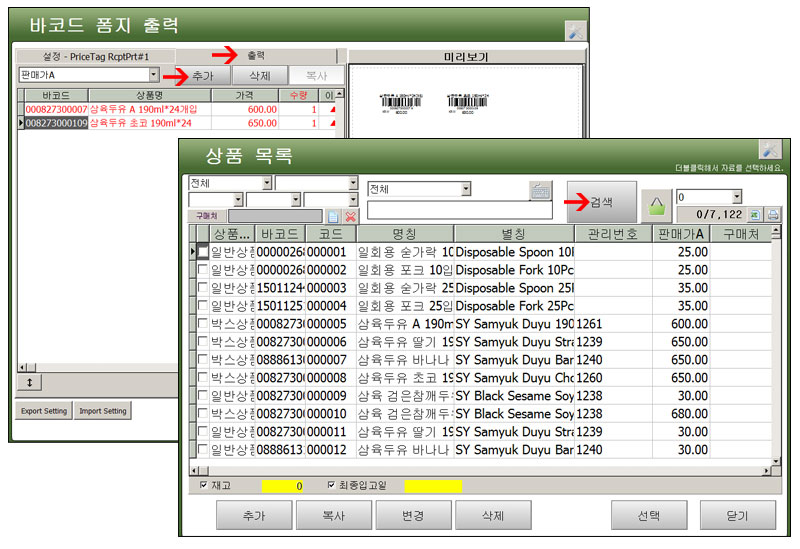Open the dropdown showing 0 near basket
Screen dimensions: 800x549
[736, 197]
